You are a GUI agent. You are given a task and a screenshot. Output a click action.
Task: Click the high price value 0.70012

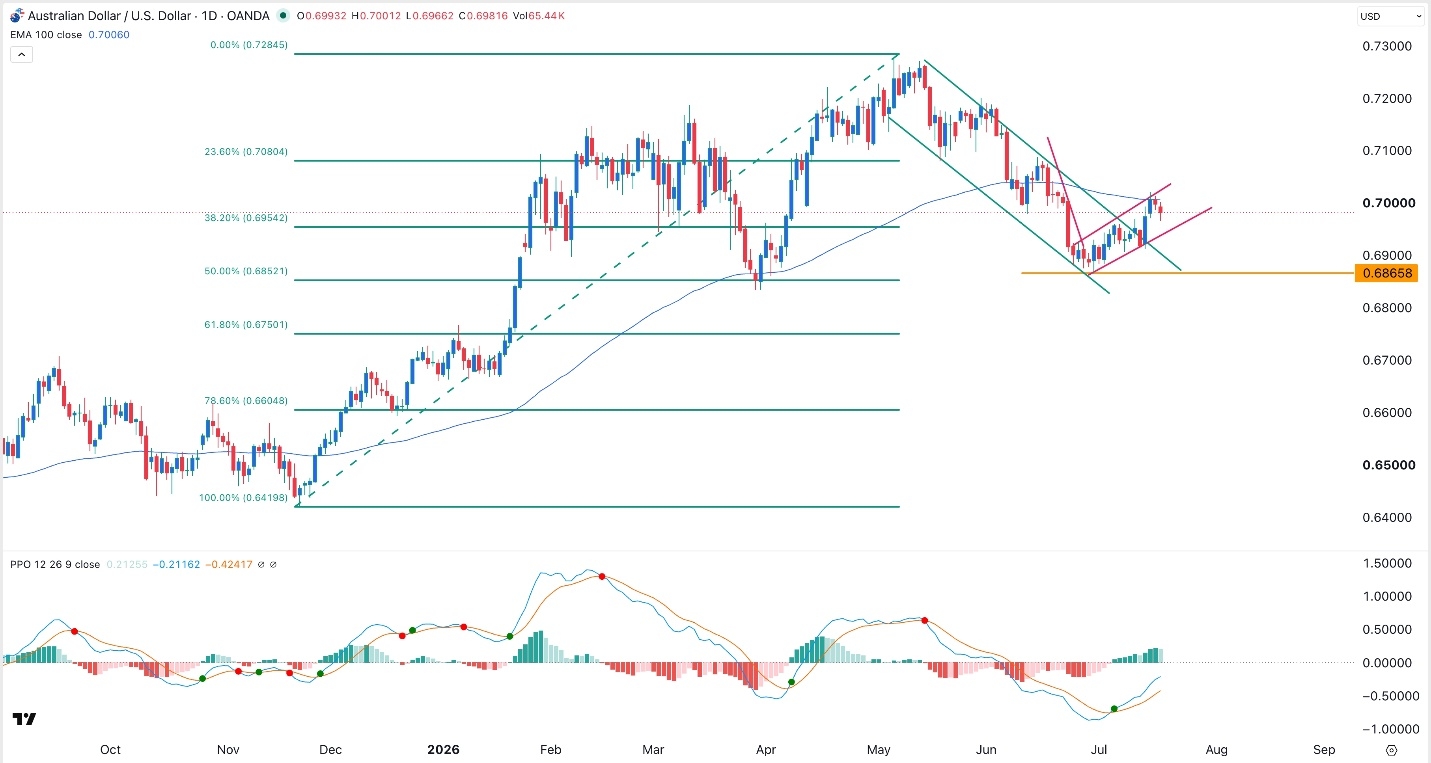tap(380, 15)
